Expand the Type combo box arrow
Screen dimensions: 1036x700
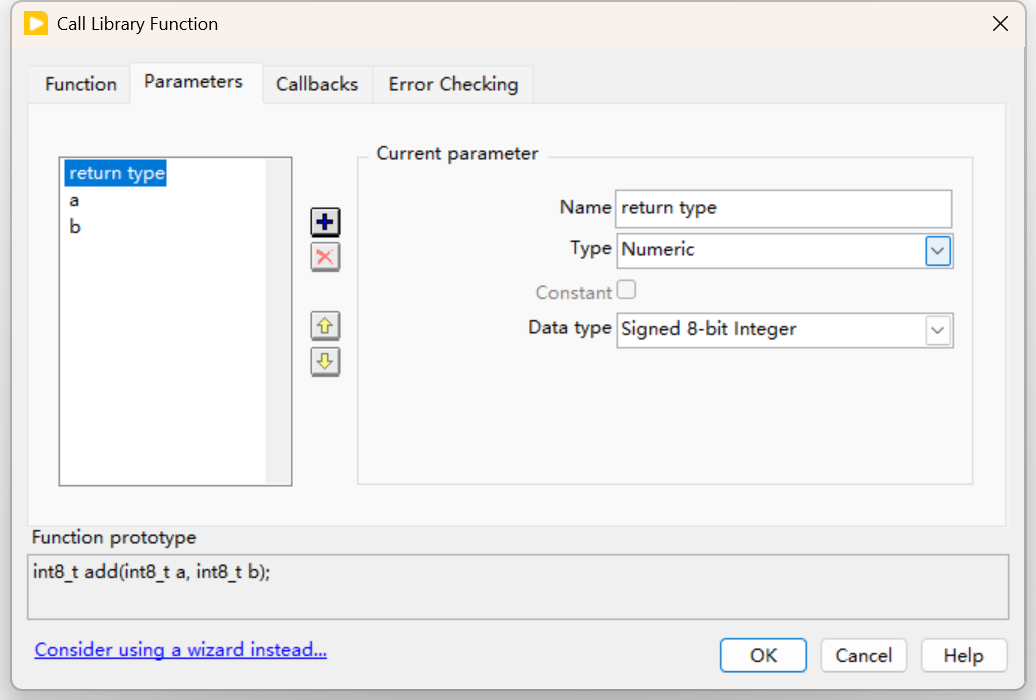(x=938, y=250)
